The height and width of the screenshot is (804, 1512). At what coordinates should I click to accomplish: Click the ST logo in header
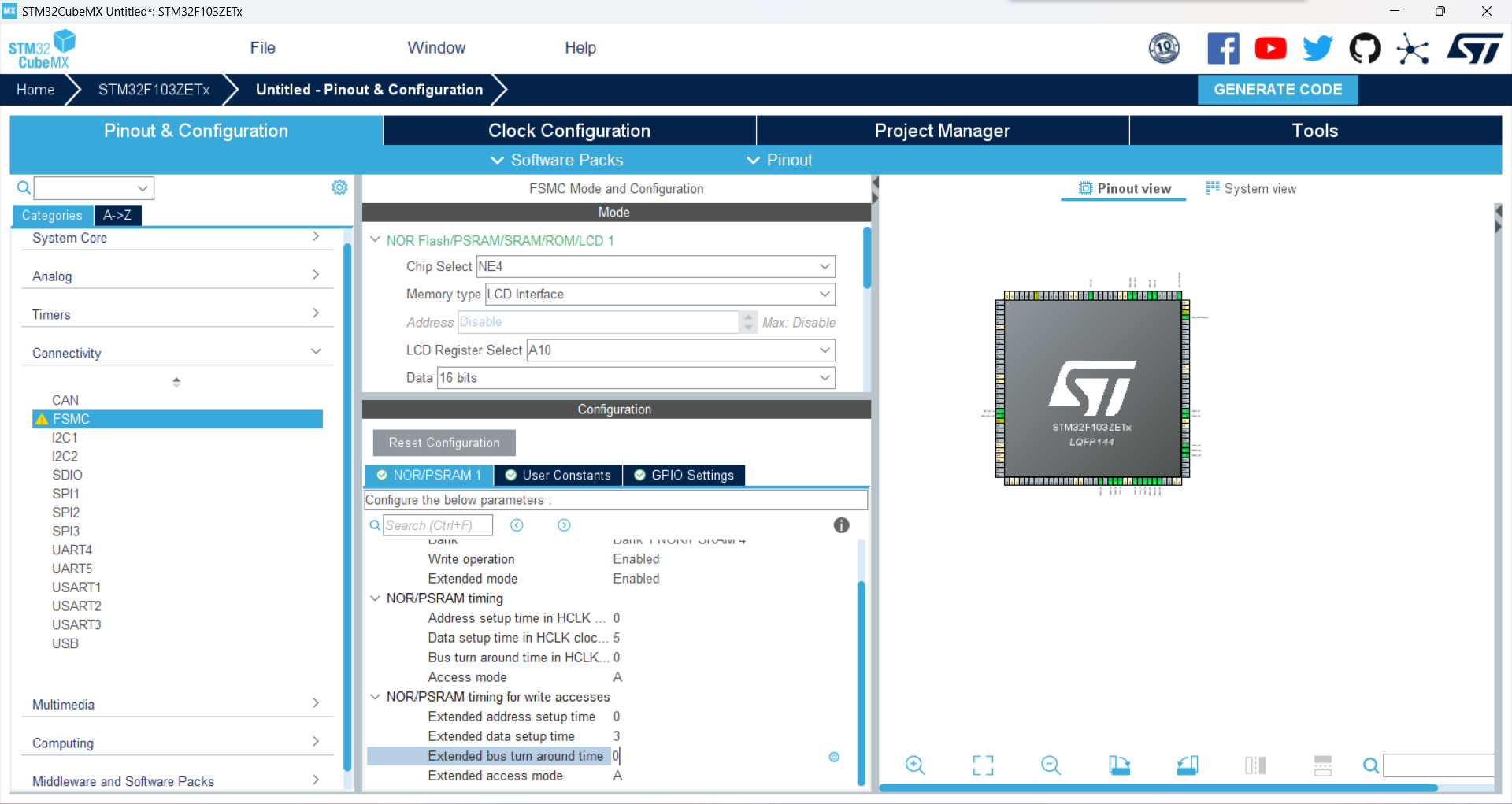point(1474,48)
